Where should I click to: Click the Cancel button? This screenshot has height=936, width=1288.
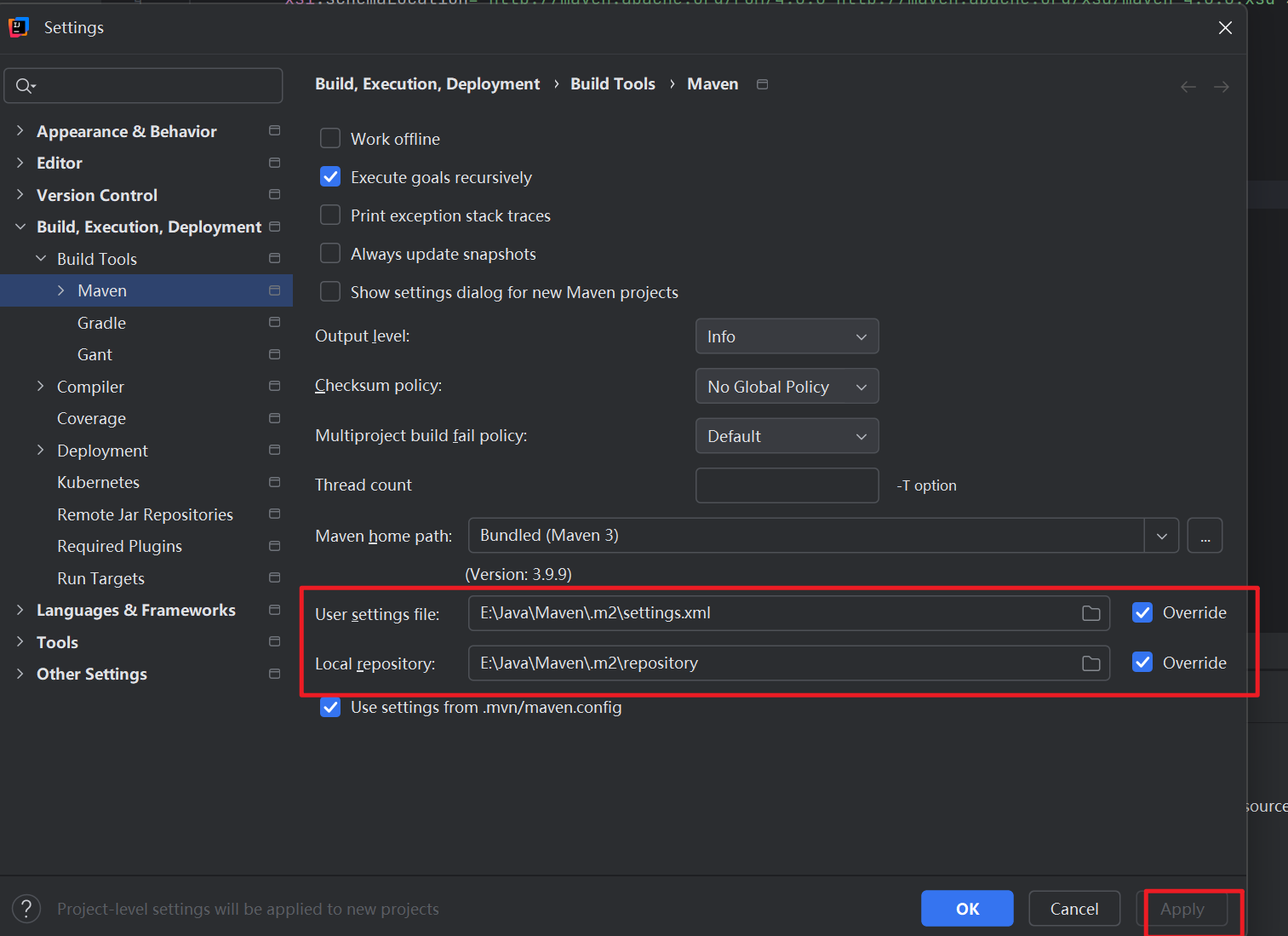tap(1074, 909)
